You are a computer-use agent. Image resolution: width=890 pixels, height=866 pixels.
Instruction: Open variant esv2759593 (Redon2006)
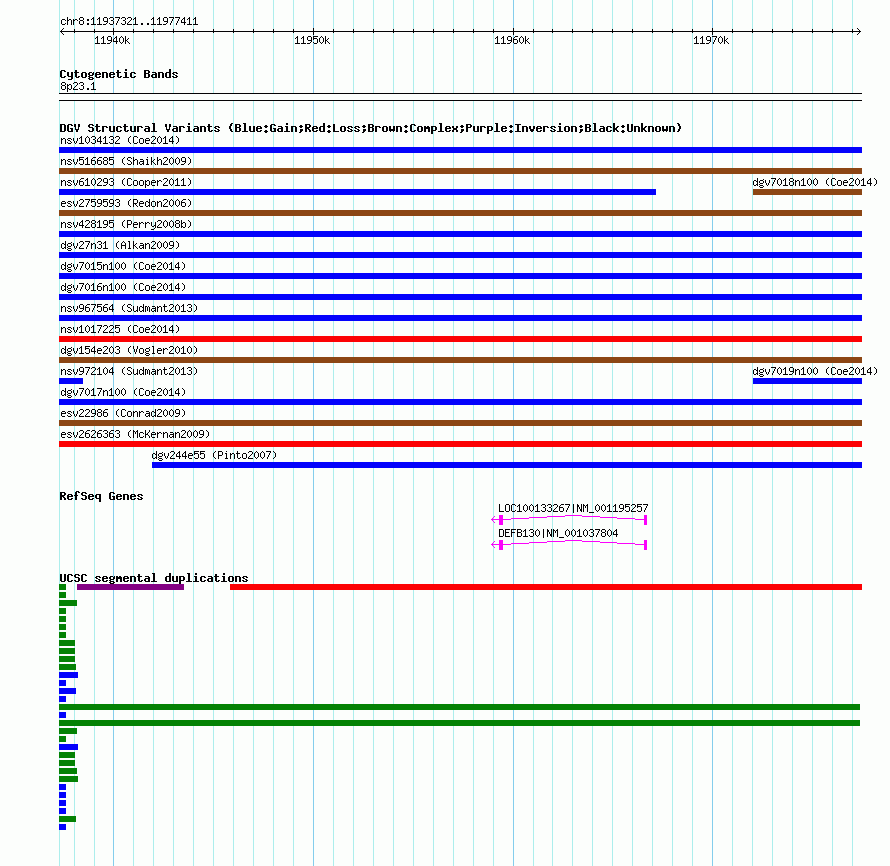click(x=126, y=203)
